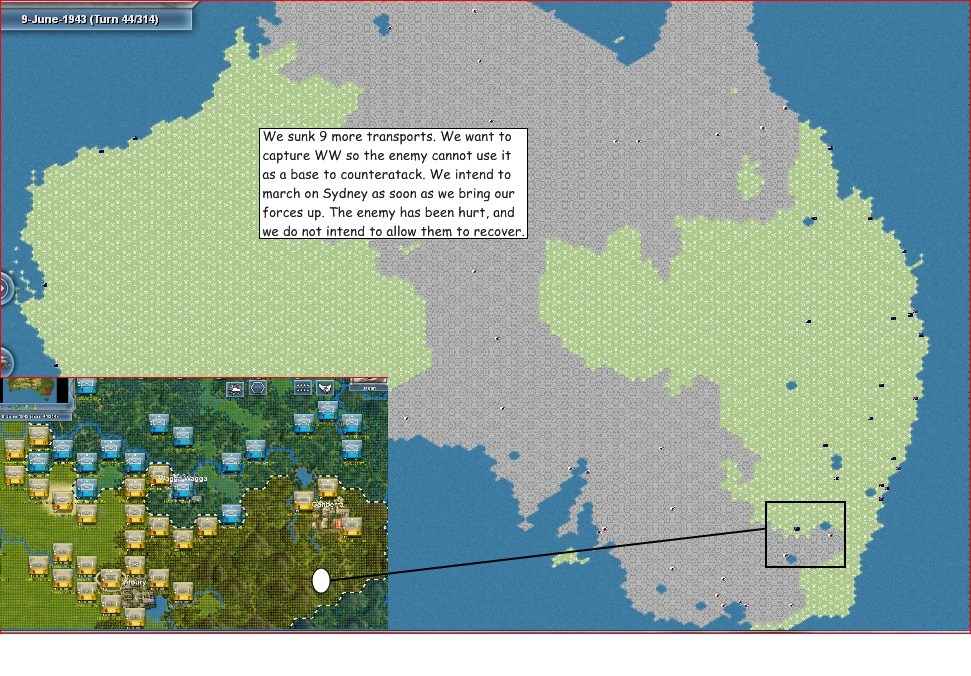This screenshot has width=971, height=676.
Task: Select the Wagga Wagga city label
Action: point(182,479)
